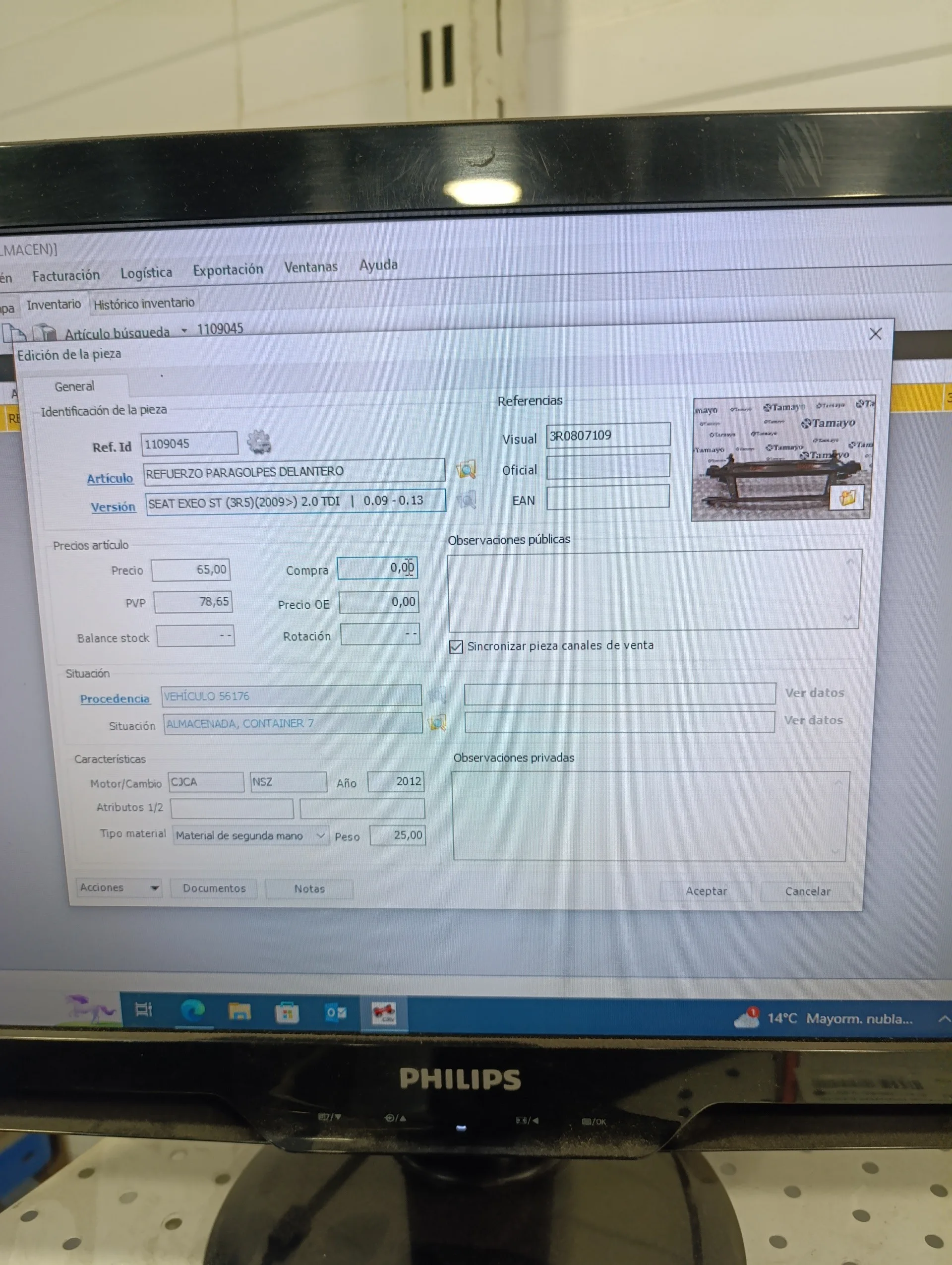The width and height of the screenshot is (952, 1265).
Task: Click the inventory application icon on the taskbar
Action: [x=384, y=1013]
